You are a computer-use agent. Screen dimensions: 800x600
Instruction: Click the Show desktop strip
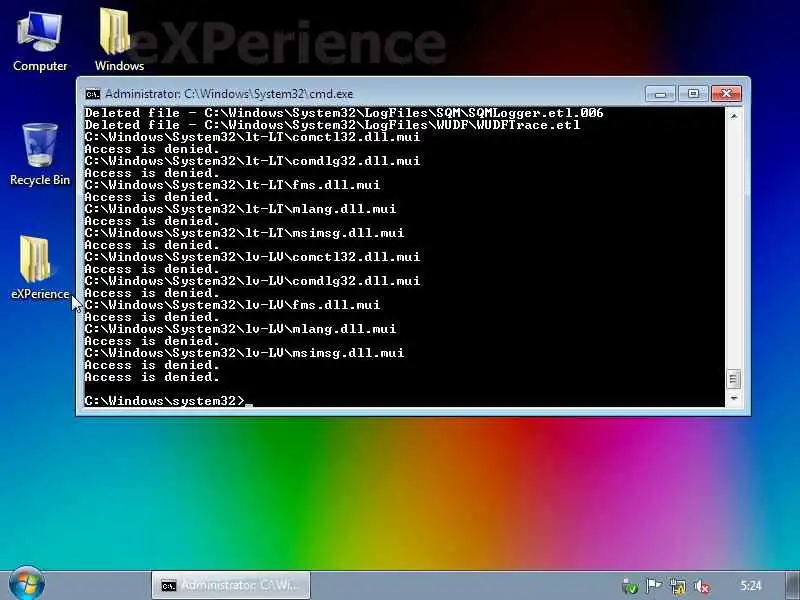(x=792, y=585)
